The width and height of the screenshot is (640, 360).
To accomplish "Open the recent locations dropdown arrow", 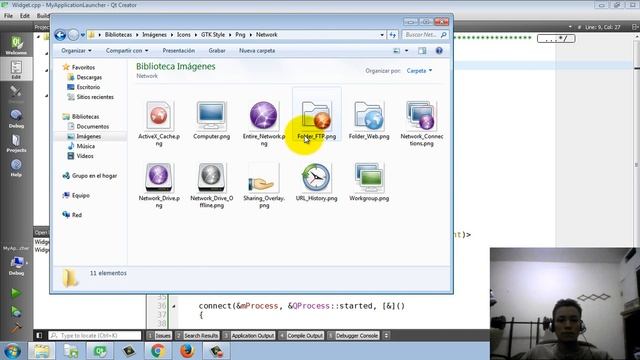I will click(83, 35).
